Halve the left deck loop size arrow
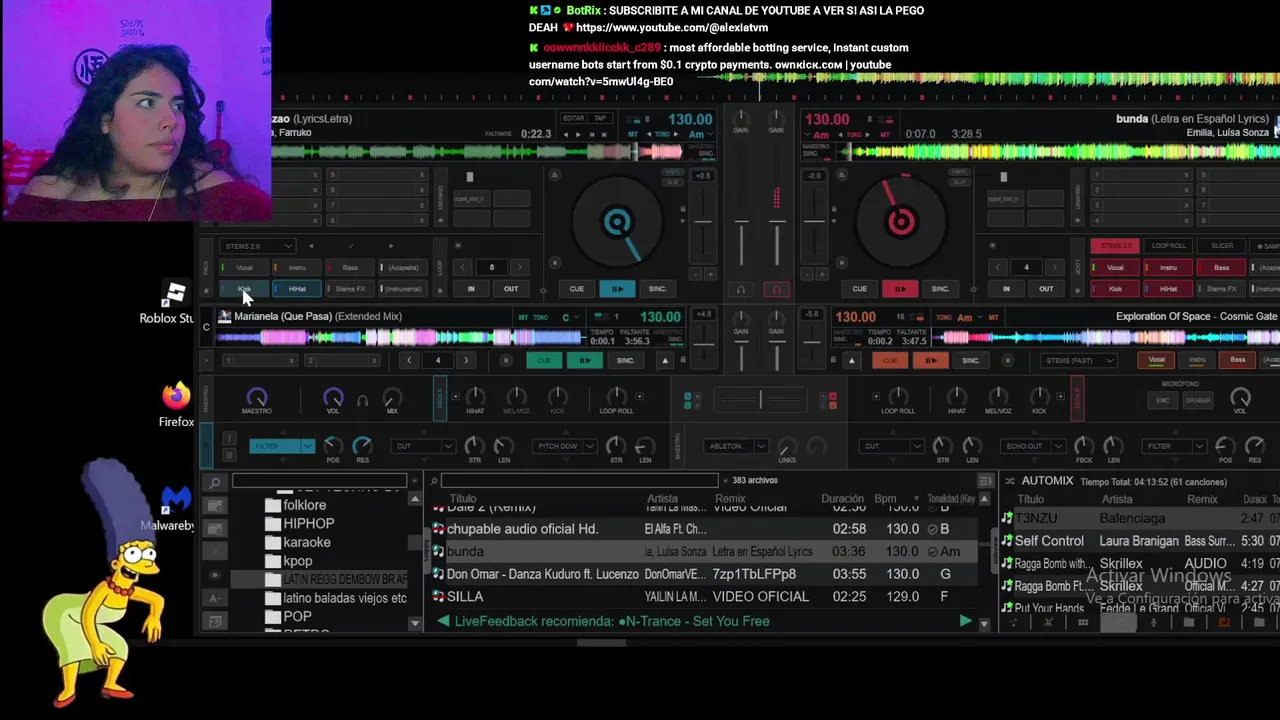1280x720 pixels. [463, 267]
